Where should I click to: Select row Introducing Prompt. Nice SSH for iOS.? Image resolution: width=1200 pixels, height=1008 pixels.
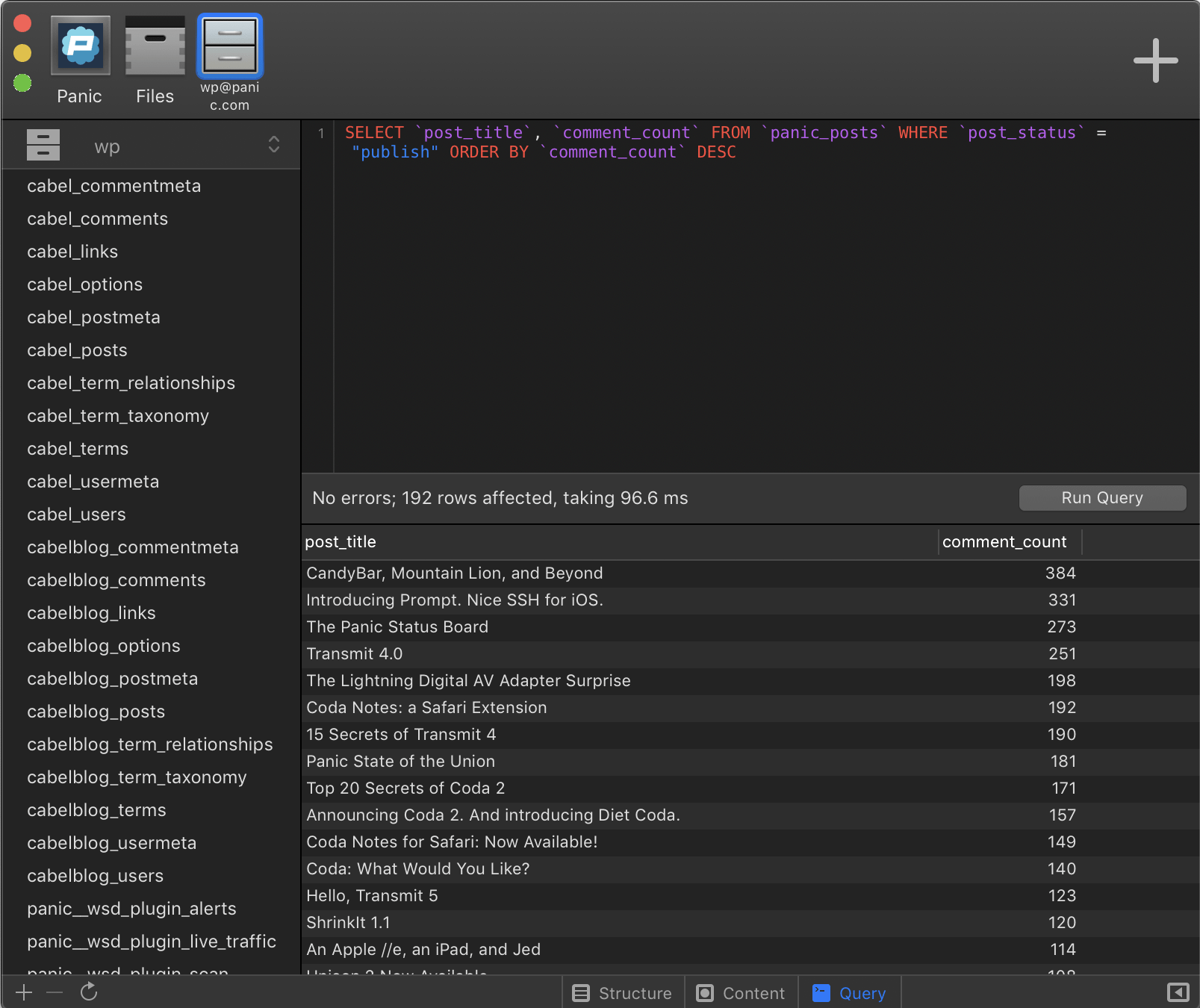point(750,600)
